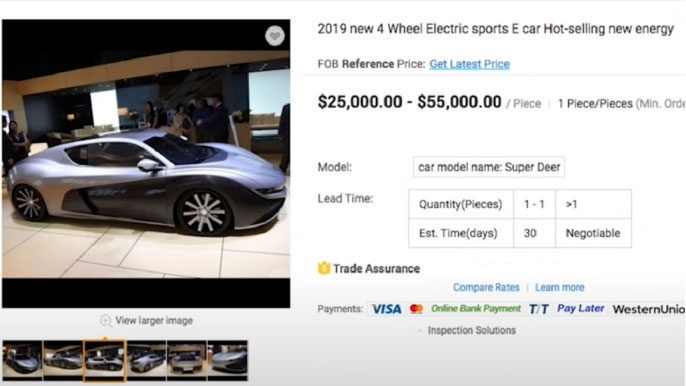Click the Inspection Solutions text

[472, 330]
